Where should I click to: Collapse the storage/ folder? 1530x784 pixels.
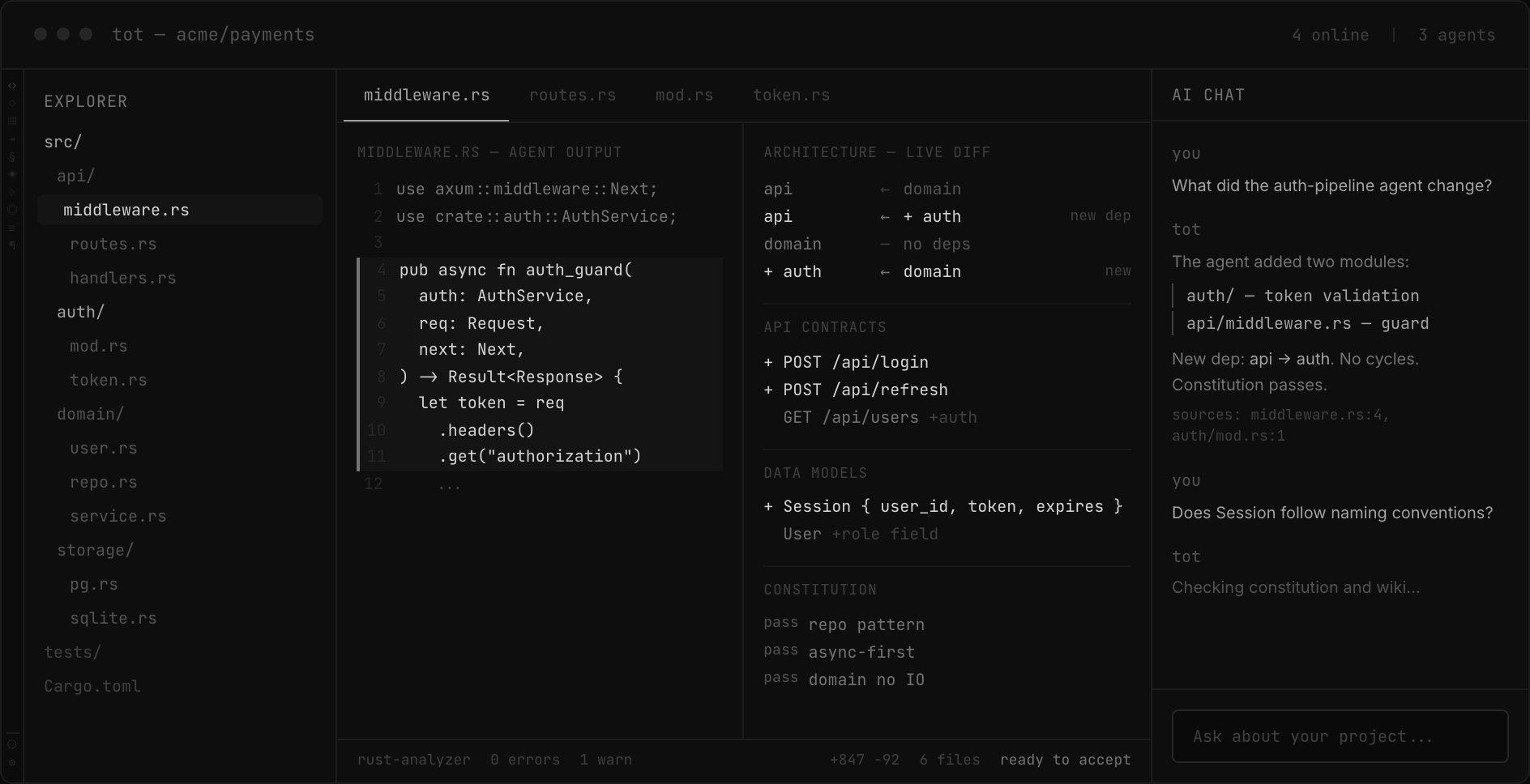(96, 550)
